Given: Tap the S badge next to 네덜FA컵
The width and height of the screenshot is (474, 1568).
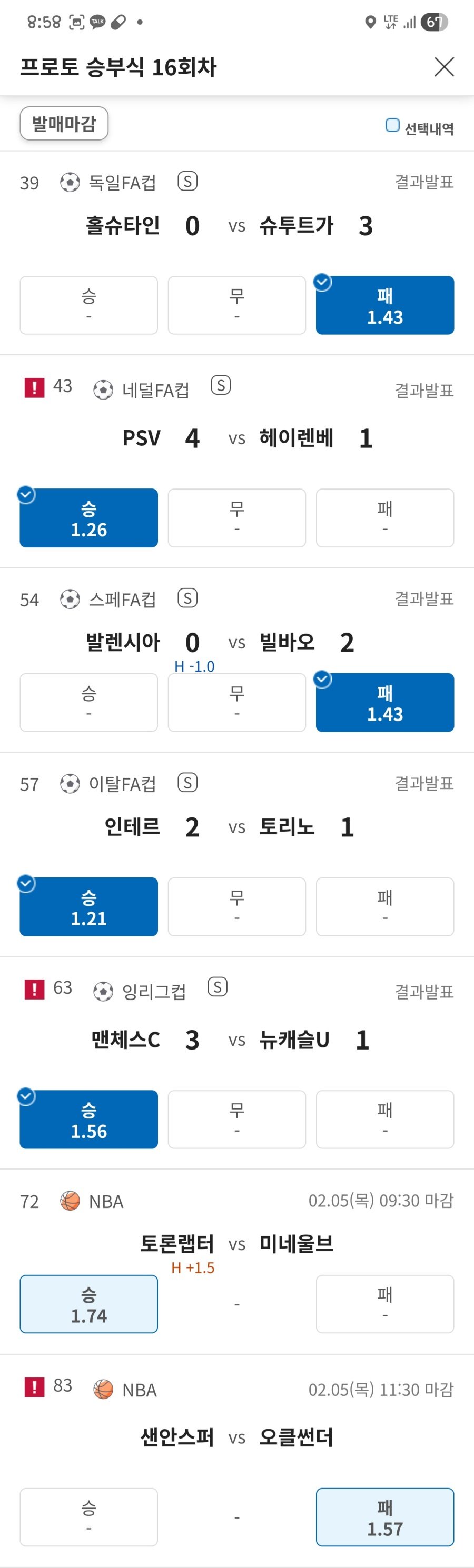Looking at the screenshot, I should pos(221,385).
